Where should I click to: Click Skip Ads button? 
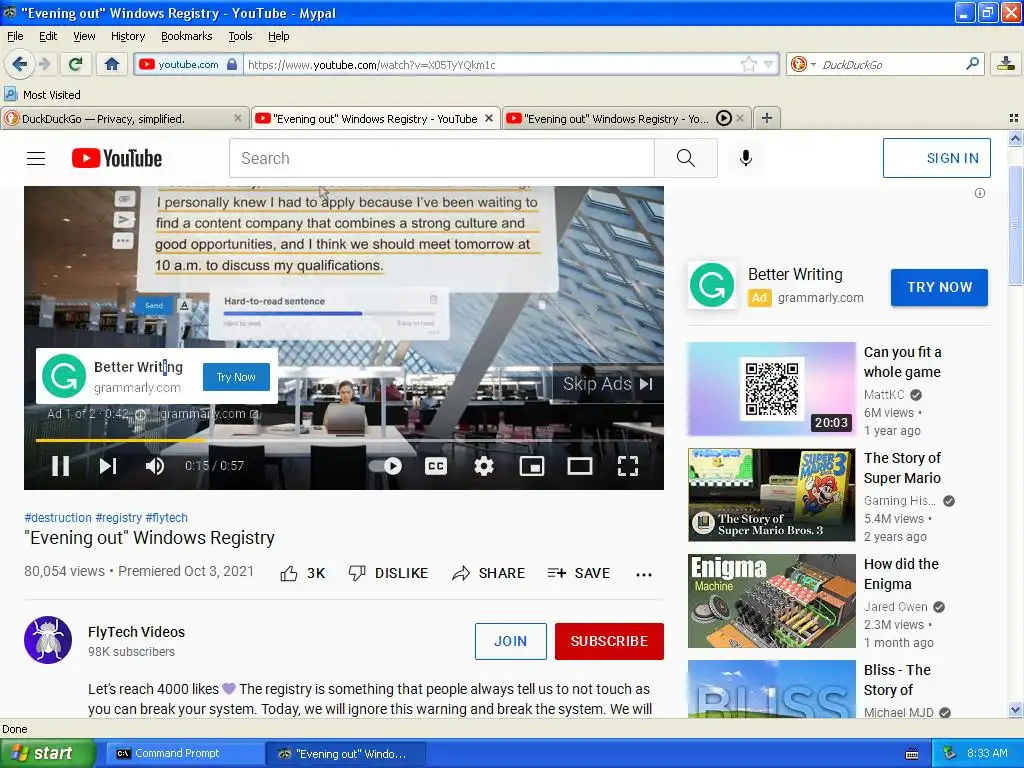pos(607,383)
